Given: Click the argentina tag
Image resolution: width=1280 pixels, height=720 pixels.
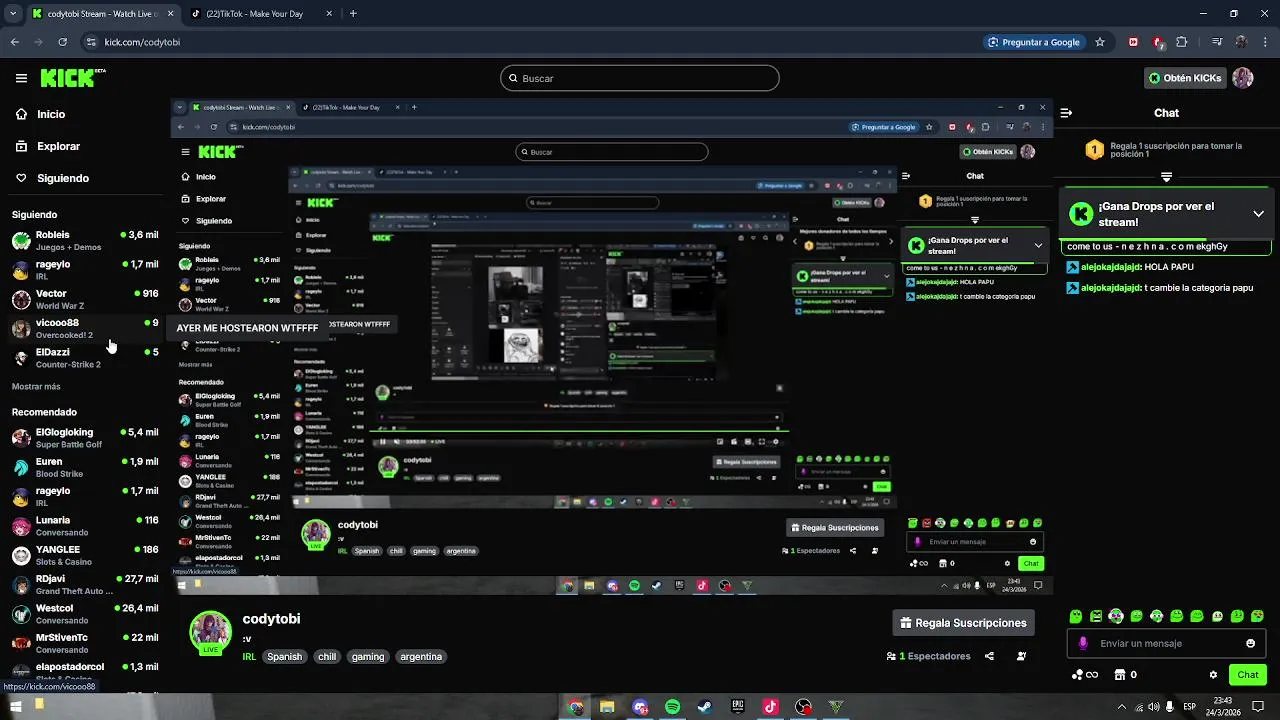Looking at the screenshot, I should pyautogui.click(x=421, y=657).
